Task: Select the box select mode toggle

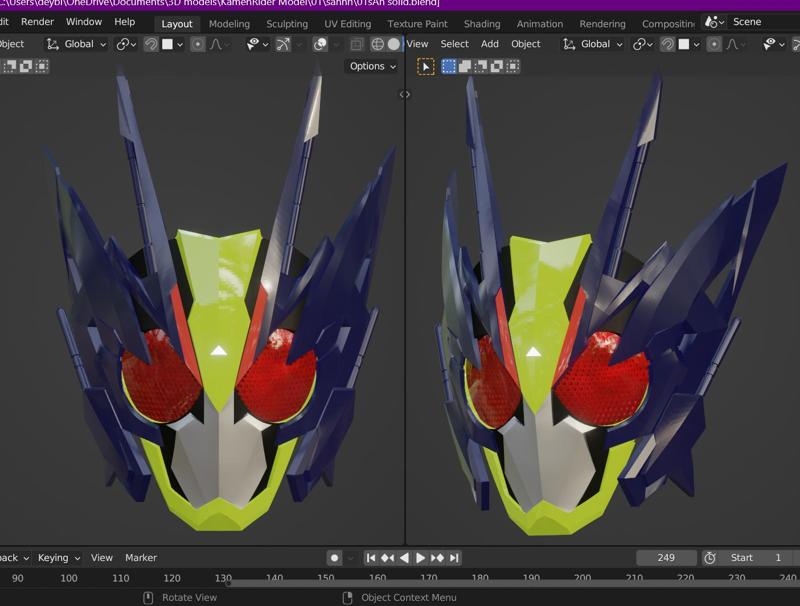Action: [x=448, y=66]
